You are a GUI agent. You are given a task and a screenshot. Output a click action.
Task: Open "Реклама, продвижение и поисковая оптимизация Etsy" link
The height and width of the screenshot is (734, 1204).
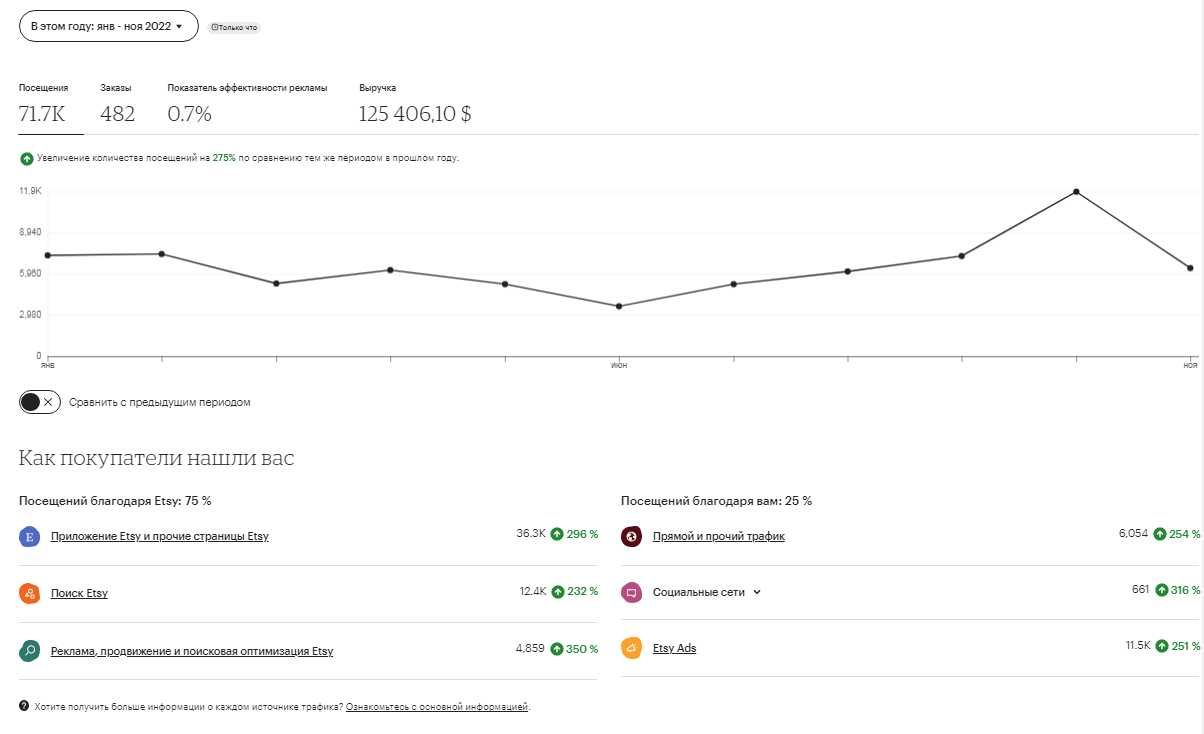tap(192, 651)
